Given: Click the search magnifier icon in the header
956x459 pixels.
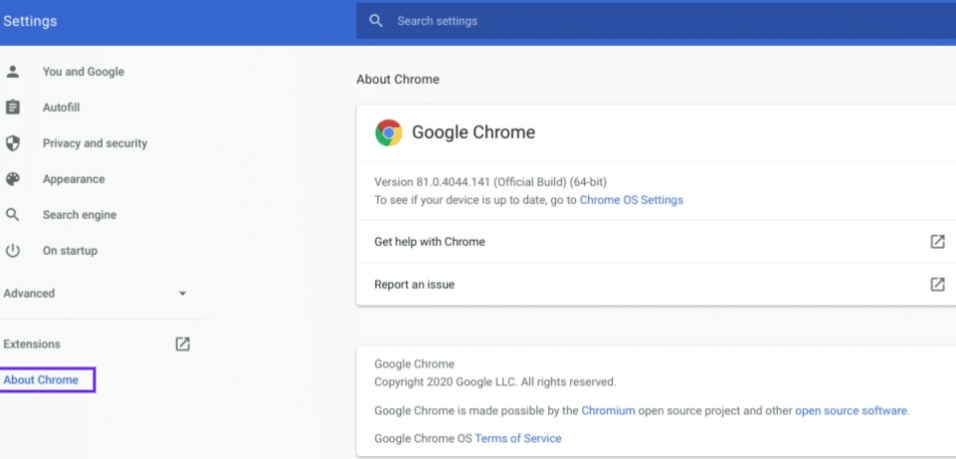Looking at the screenshot, I should (376, 21).
